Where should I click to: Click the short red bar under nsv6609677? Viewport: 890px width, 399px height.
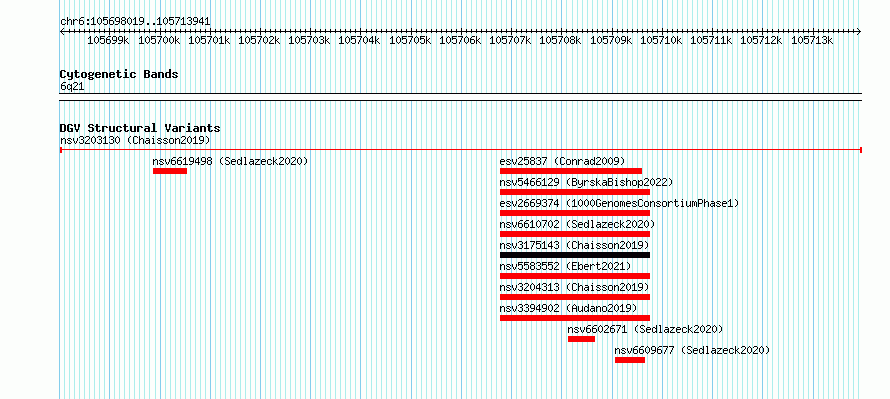[630, 360]
